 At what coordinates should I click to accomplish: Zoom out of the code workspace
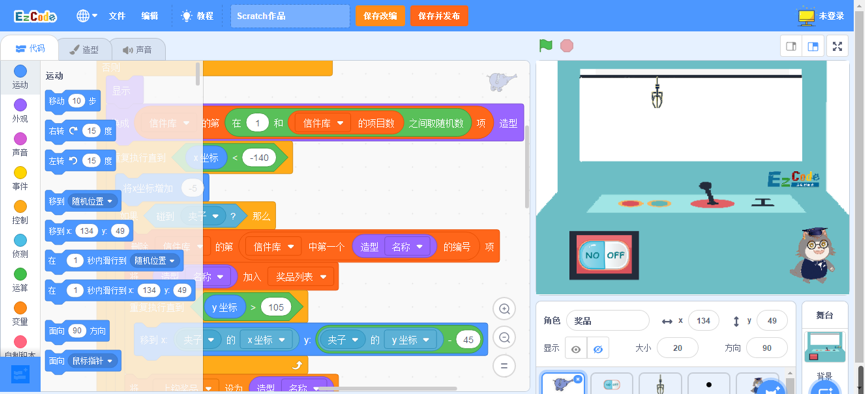[x=504, y=337]
